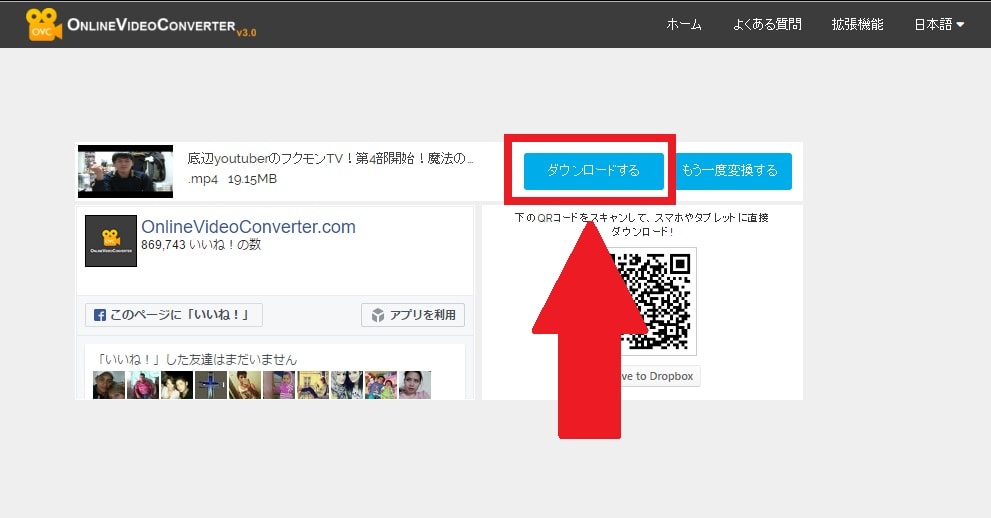Click the アプリを利用 button
The image size is (991, 518).
pyautogui.click(x=413, y=315)
